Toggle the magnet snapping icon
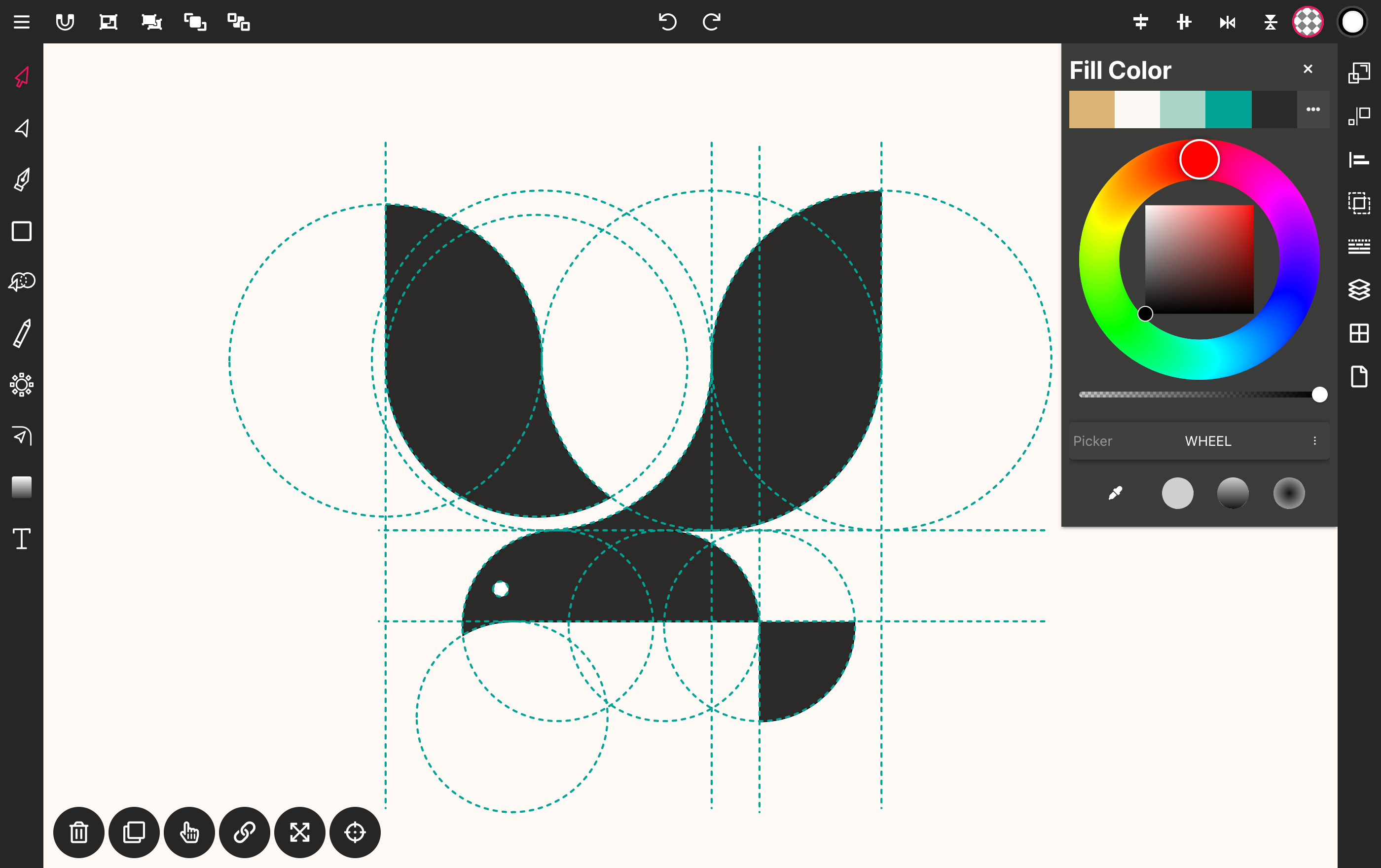Screen dimensions: 1381x868 coord(65,22)
